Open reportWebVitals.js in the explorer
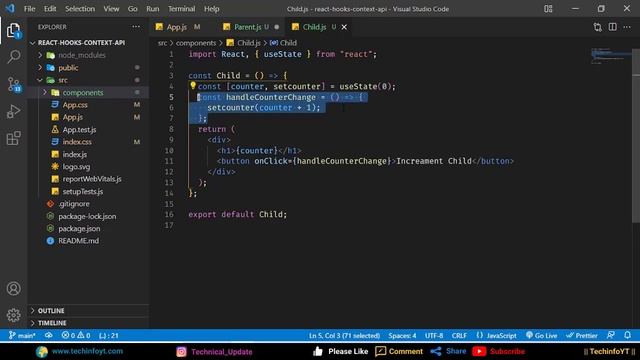 click(x=92, y=179)
